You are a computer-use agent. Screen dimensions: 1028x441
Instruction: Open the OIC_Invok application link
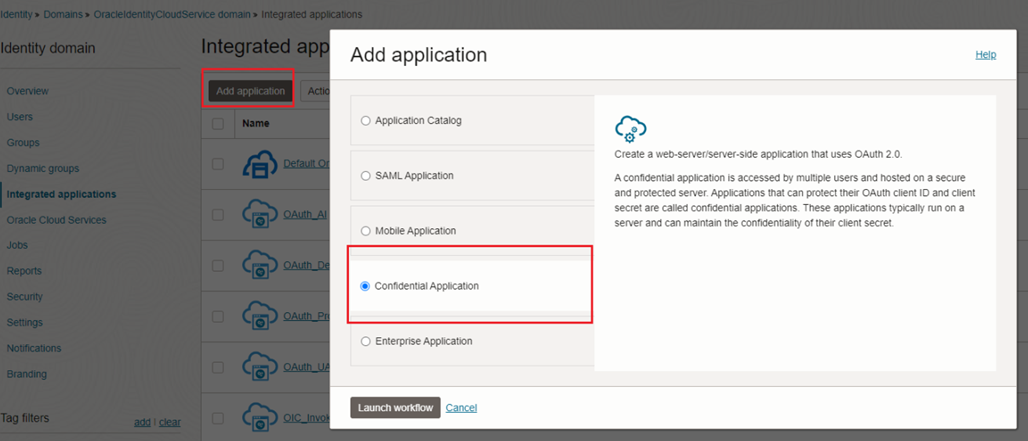point(306,417)
